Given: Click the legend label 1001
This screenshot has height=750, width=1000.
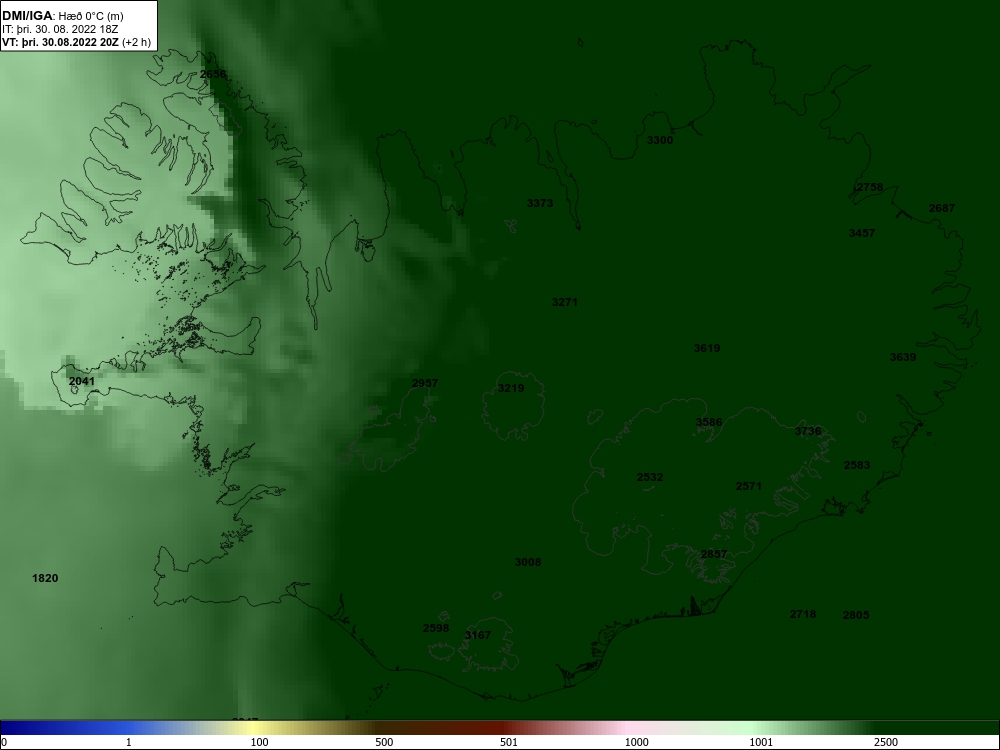Looking at the screenshot, I should pos(761,742).
